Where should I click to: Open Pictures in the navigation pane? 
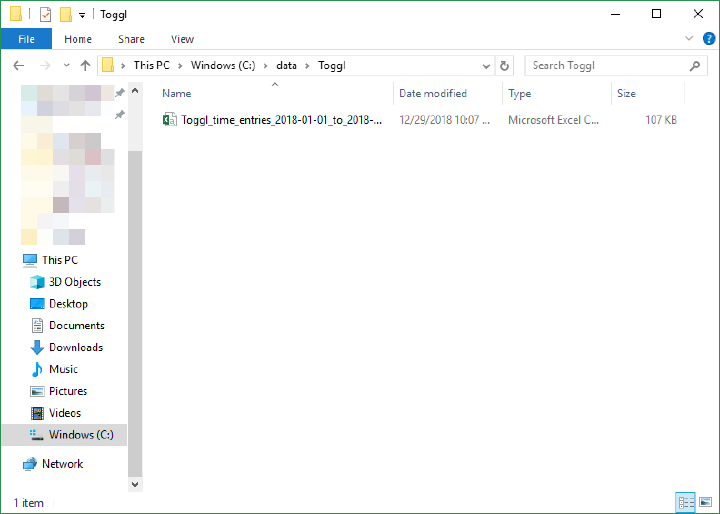pyautogui.click(x=68, y=391)
